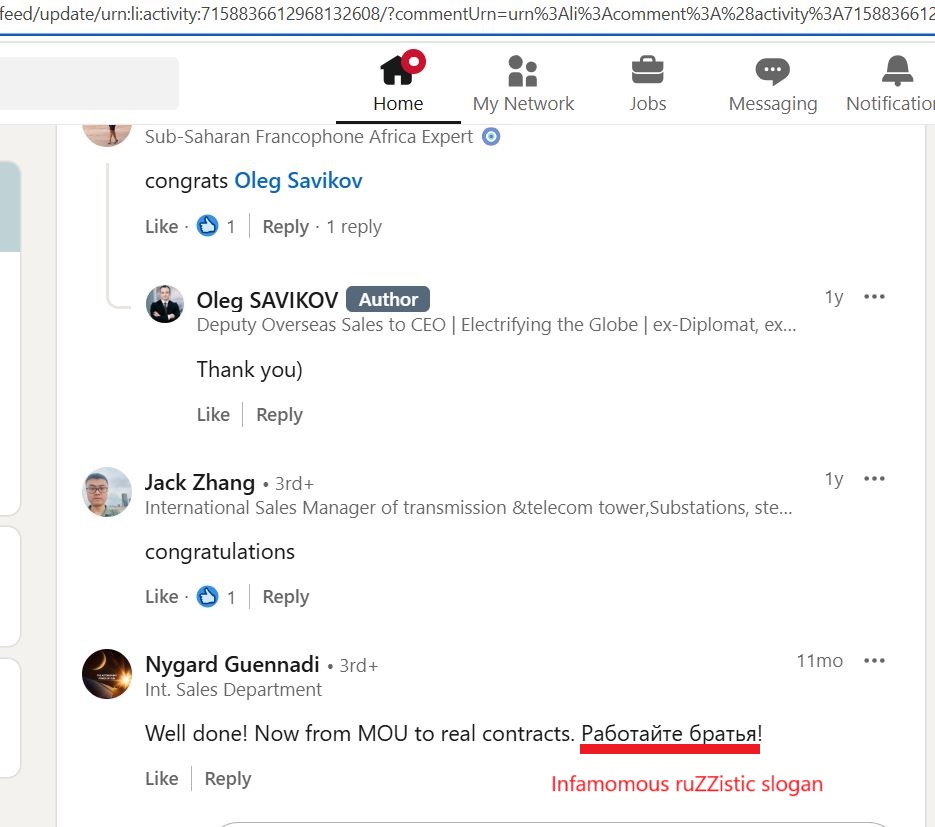Click Oleg SAVIKOV's profile photo
The height and width of the screenshot is (827, 935).
tap(165, 304)
